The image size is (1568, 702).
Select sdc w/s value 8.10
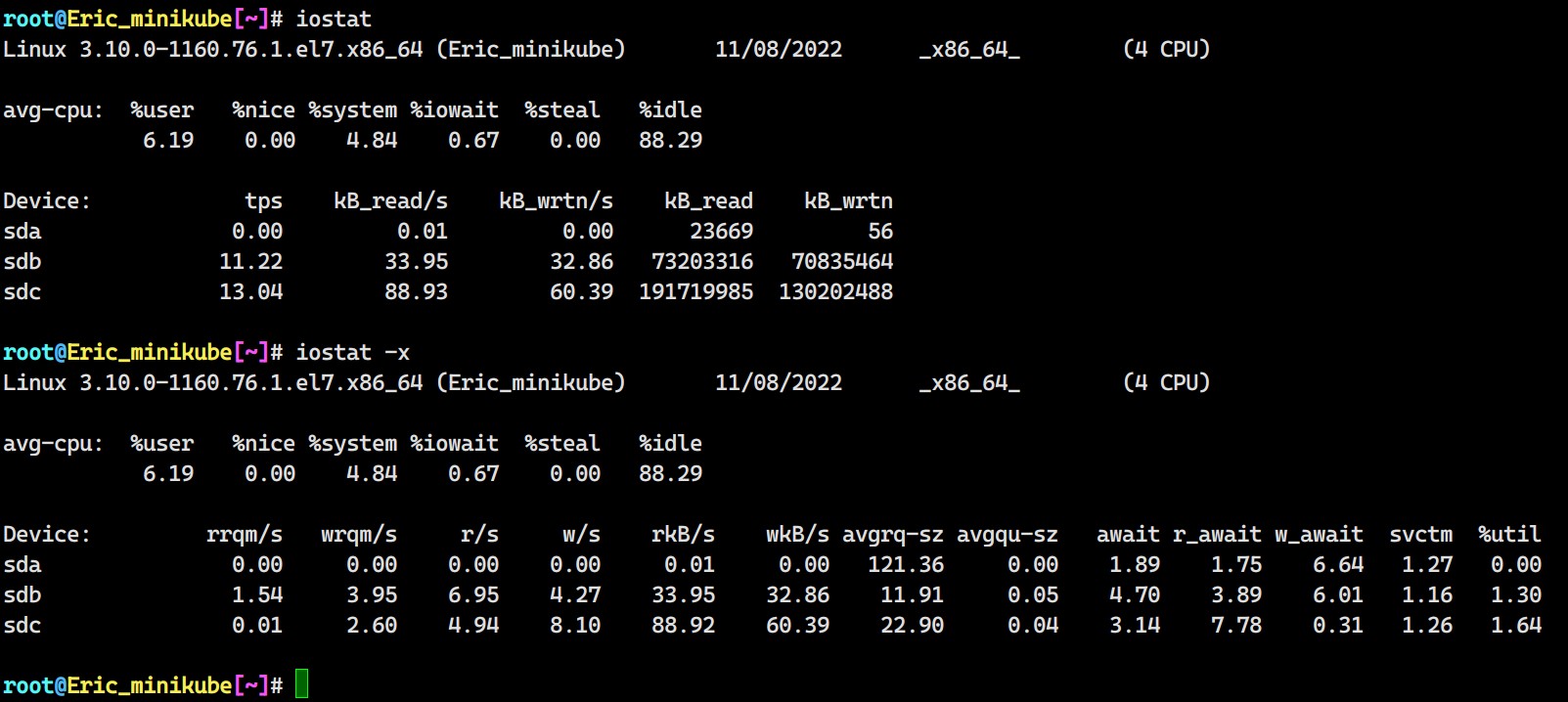click(x=575, y=626)
